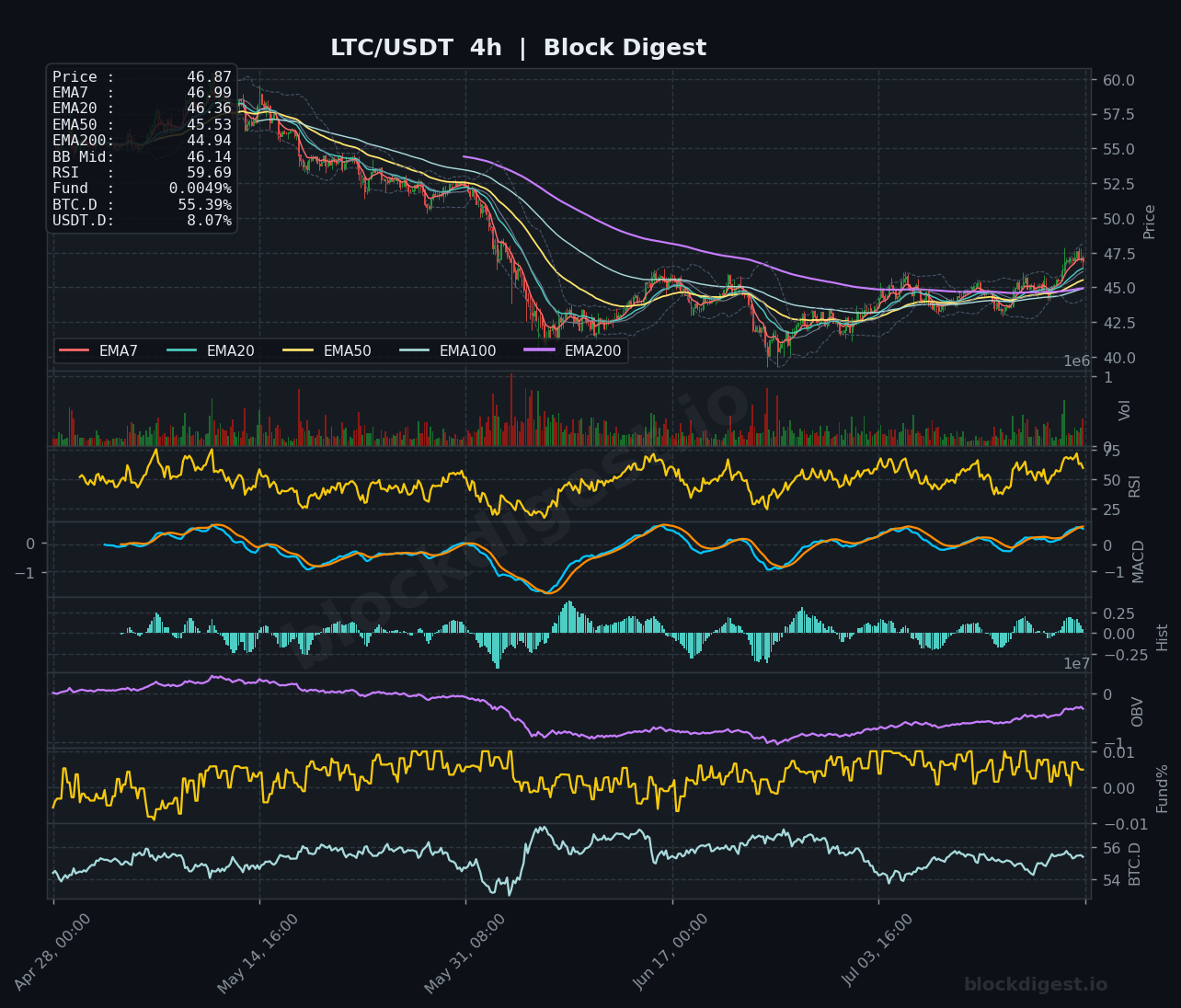Click the EMA20 value 46.36 row
The height and width of the screenshot is (1008, 1181).
click(142, 109)
